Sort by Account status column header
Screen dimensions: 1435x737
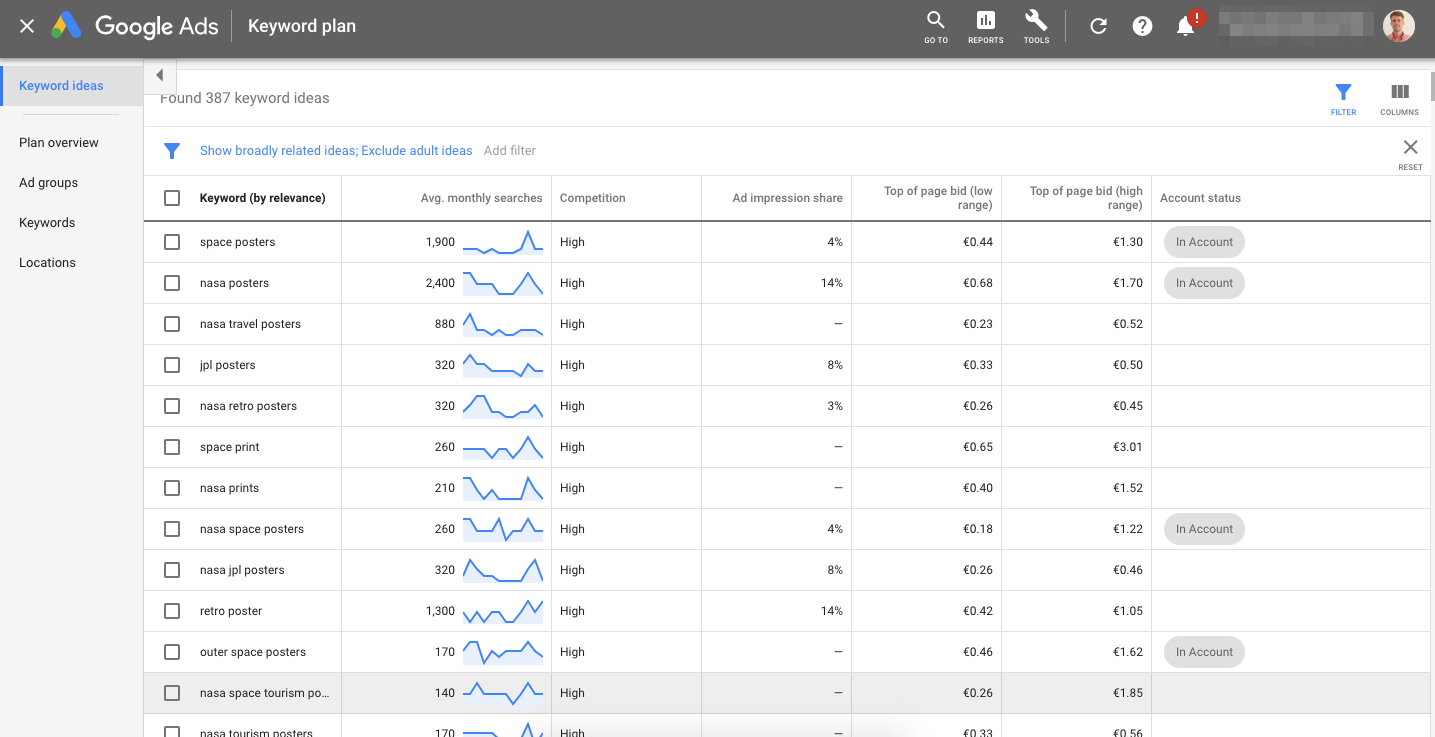tap(1200, 198)
